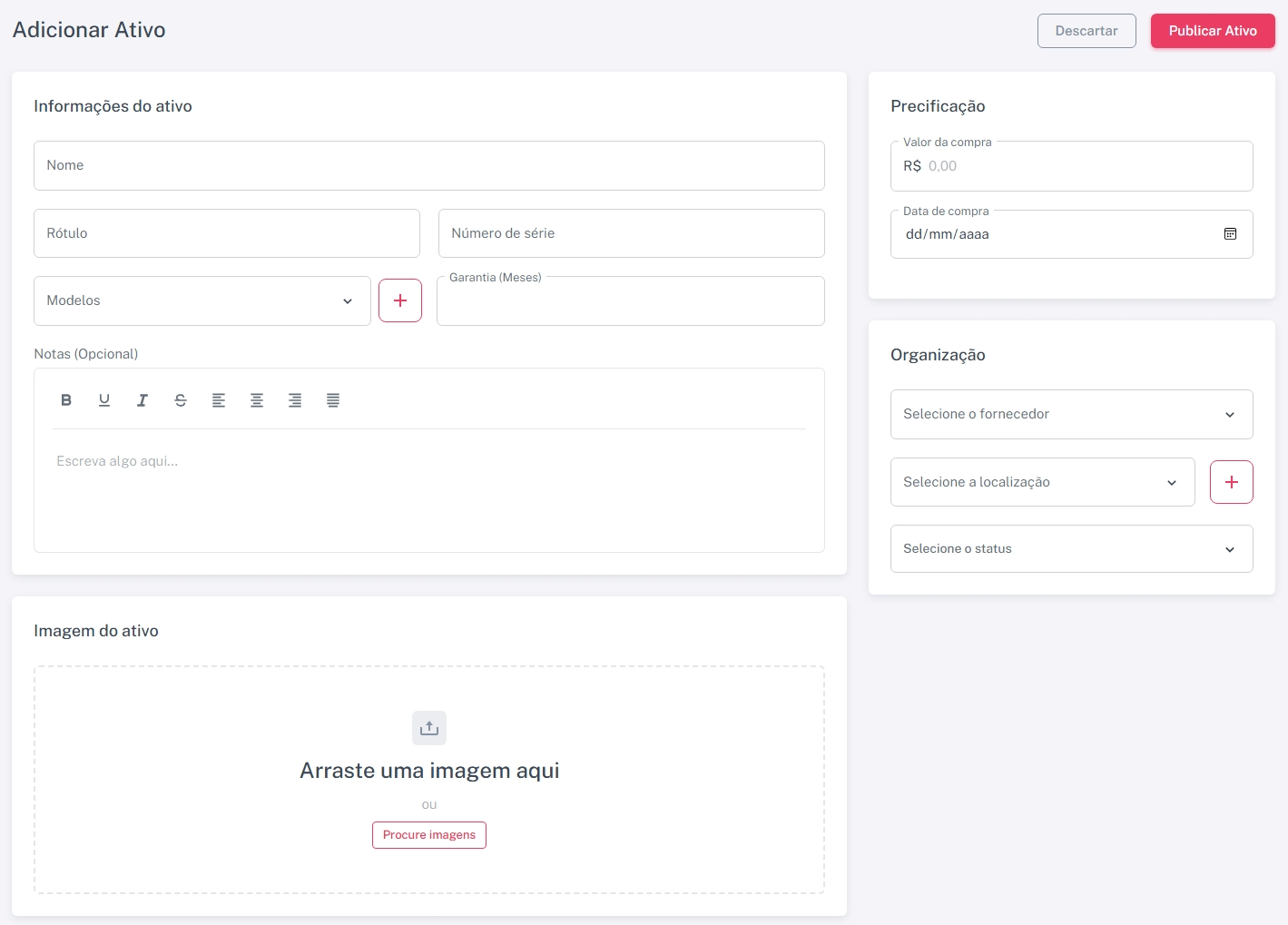The image size is (1288, 925).
Task: Click the Publicar Ativo button
Action: pyautogui.click(x=1213, y=31)
